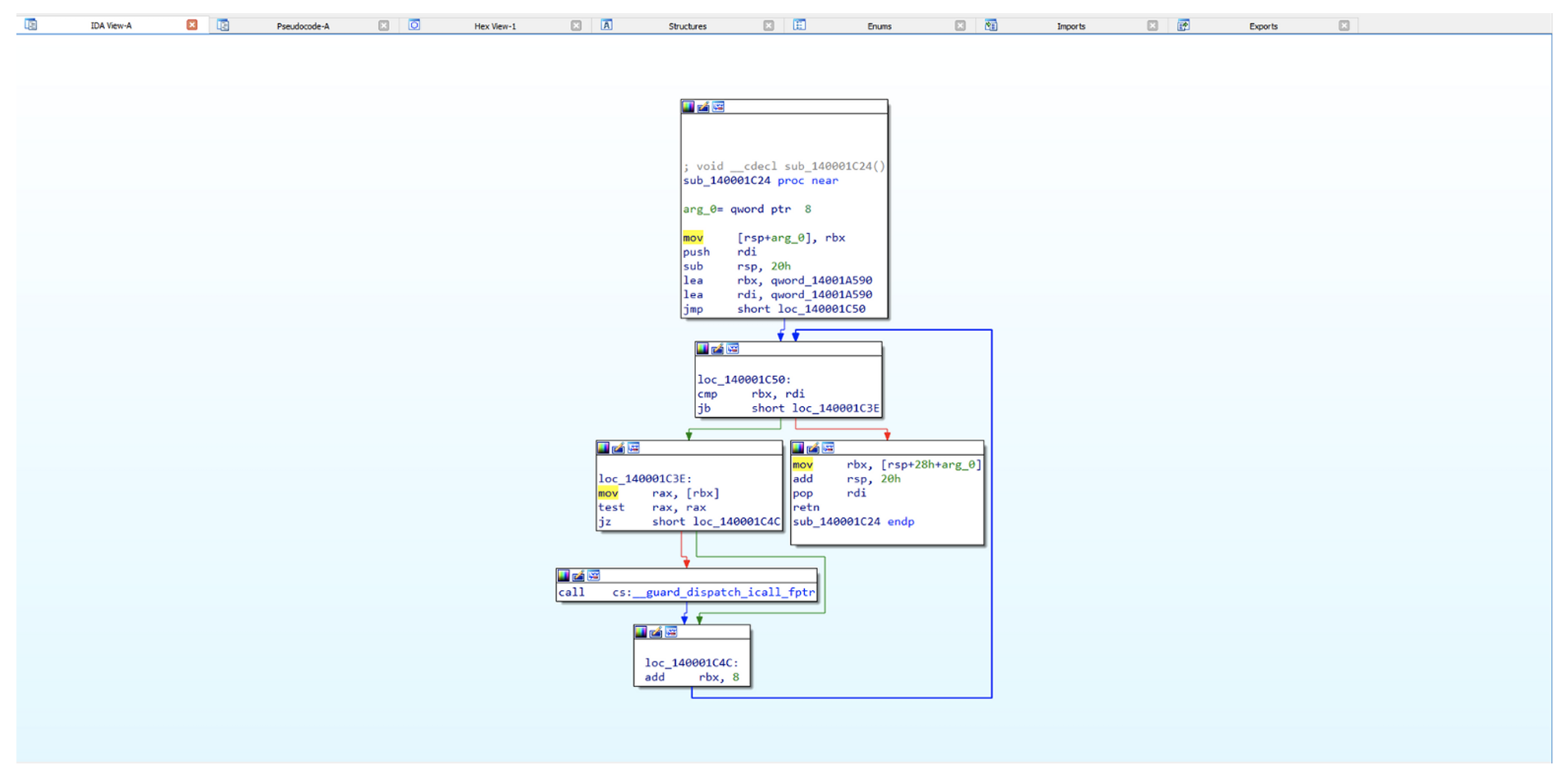The image size is (1568, 770).
Task: Click the instruction 'lea rdi, qword_14001A590'
Action: point(778,295)
